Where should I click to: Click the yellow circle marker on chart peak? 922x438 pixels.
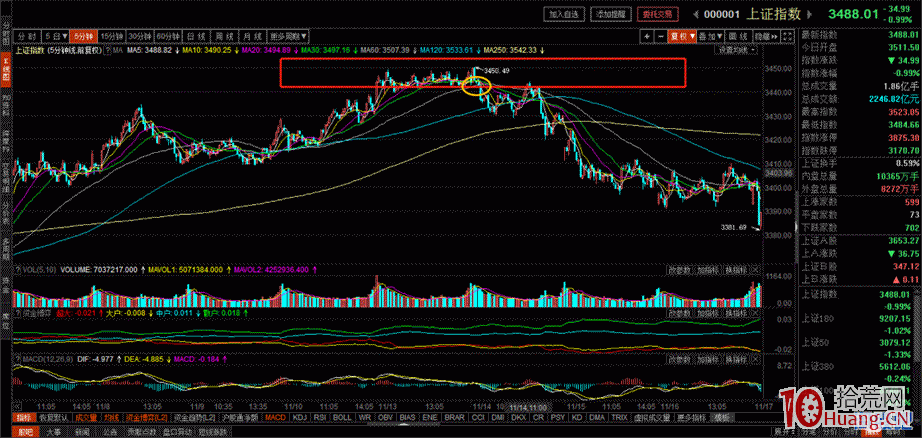477,86
